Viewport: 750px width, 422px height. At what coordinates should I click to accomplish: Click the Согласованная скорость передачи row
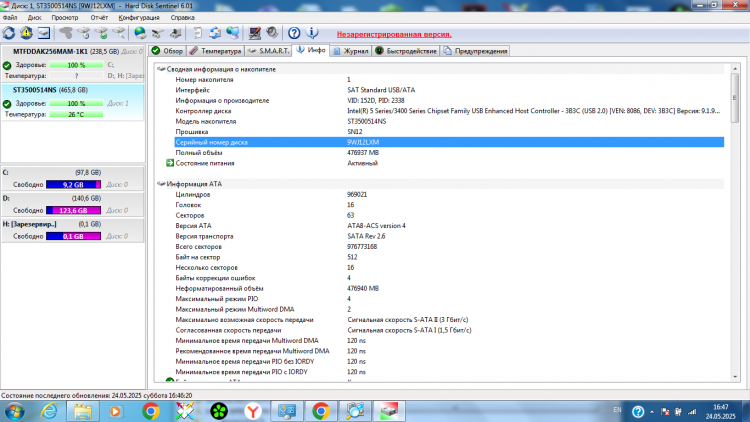click(449, 330)
